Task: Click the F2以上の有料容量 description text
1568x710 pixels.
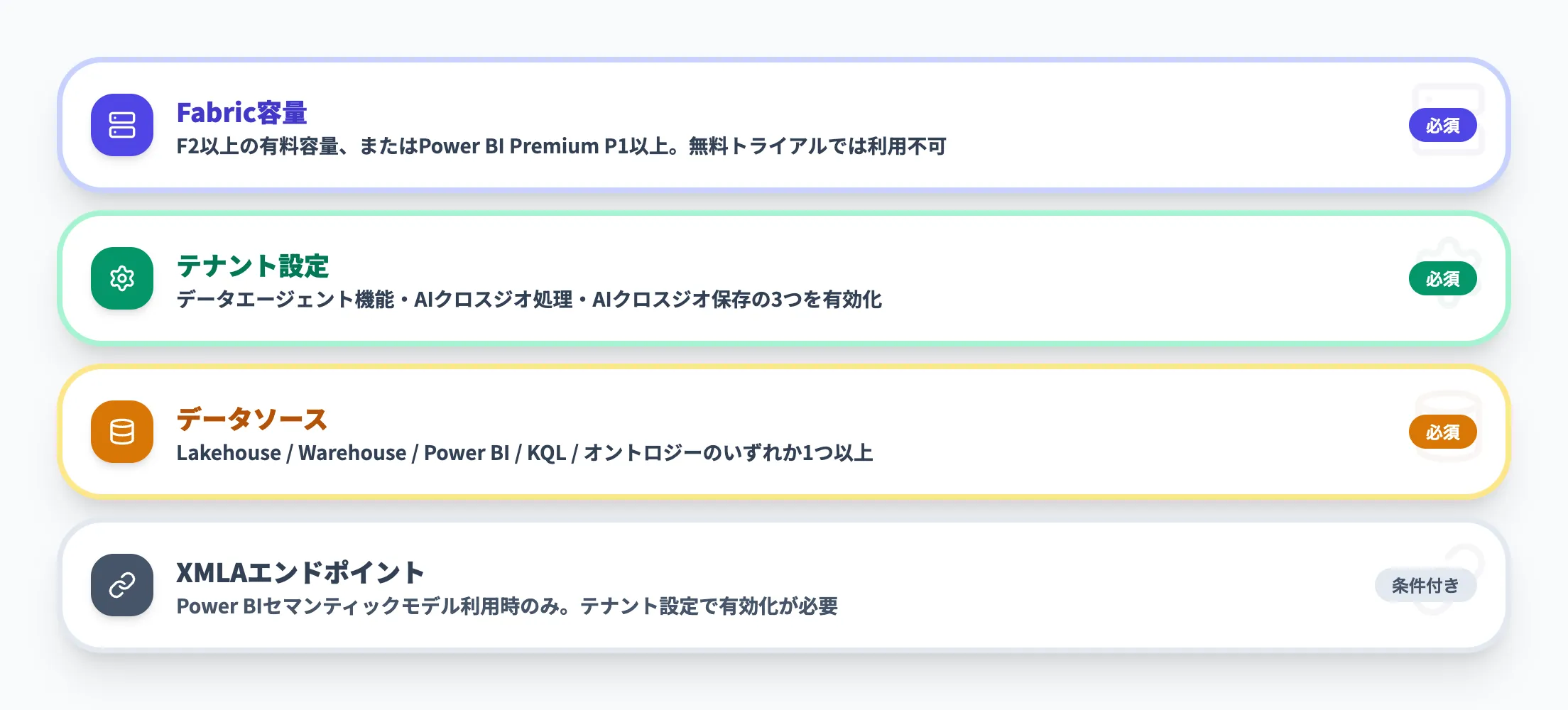Action: [x=561, y=146]
